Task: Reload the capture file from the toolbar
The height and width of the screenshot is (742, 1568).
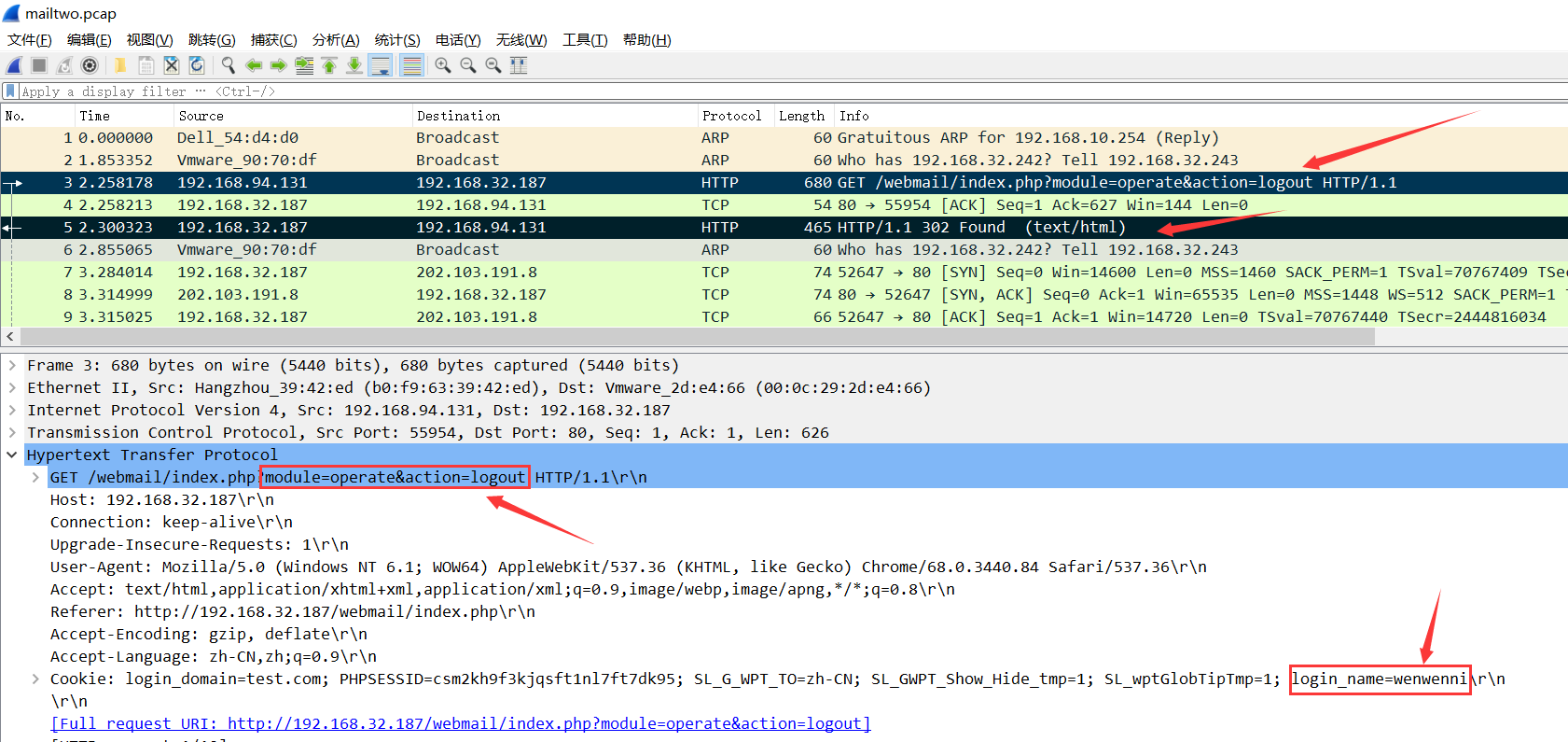Action: pos(197,65)
